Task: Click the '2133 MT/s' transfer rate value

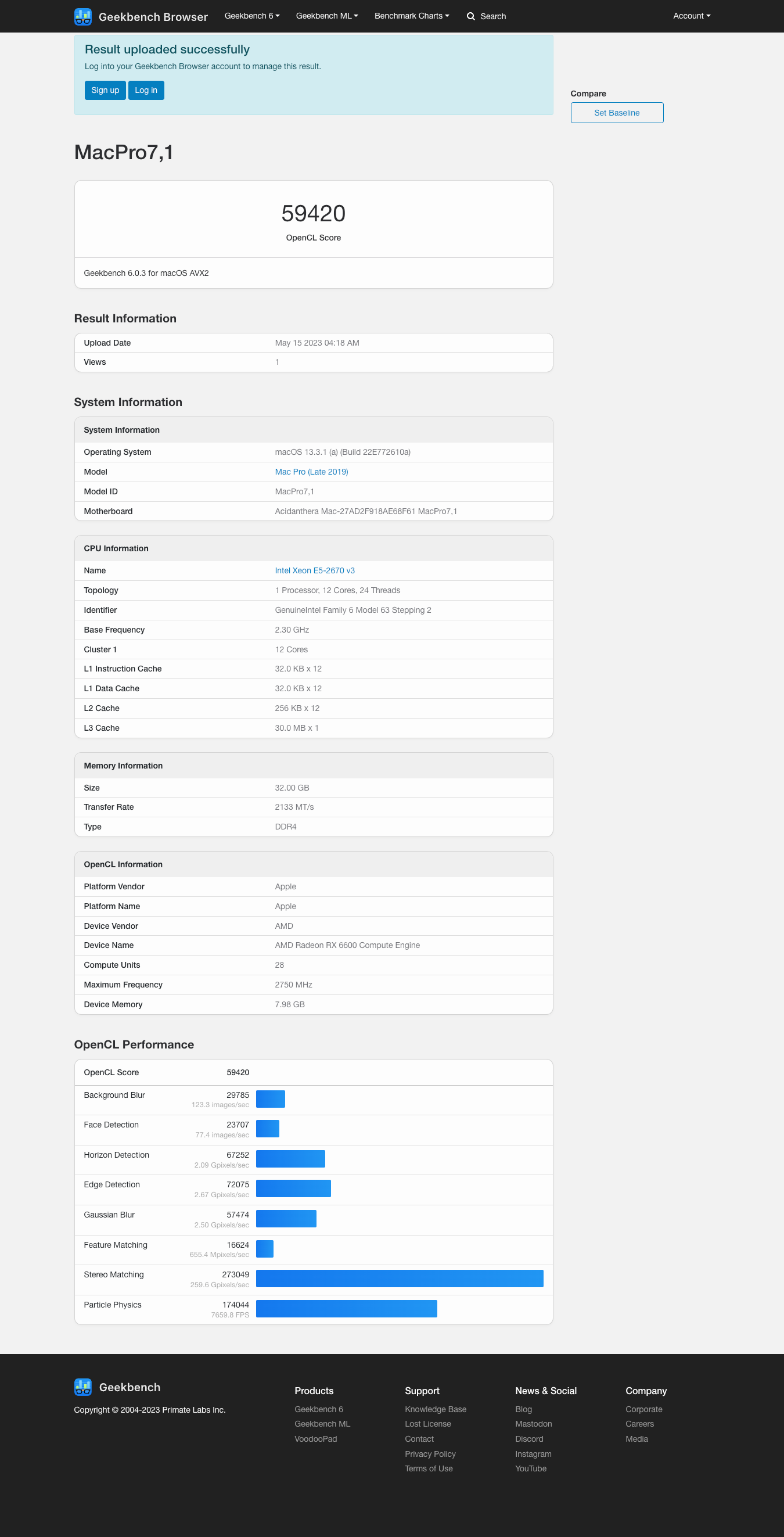Action: [294, 807]
